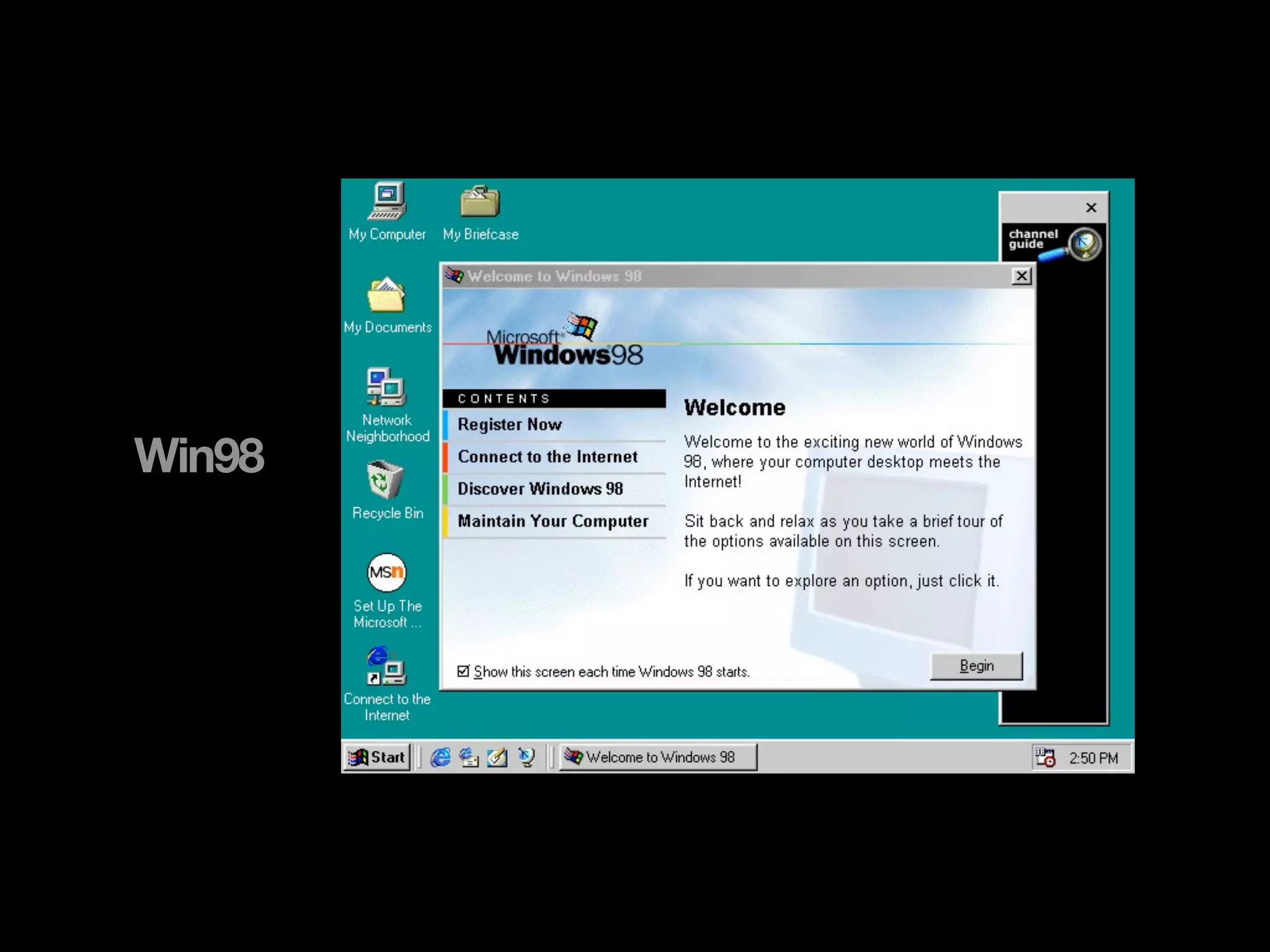
Task: Click the Welcome heading text
Action: pos(735,407)
